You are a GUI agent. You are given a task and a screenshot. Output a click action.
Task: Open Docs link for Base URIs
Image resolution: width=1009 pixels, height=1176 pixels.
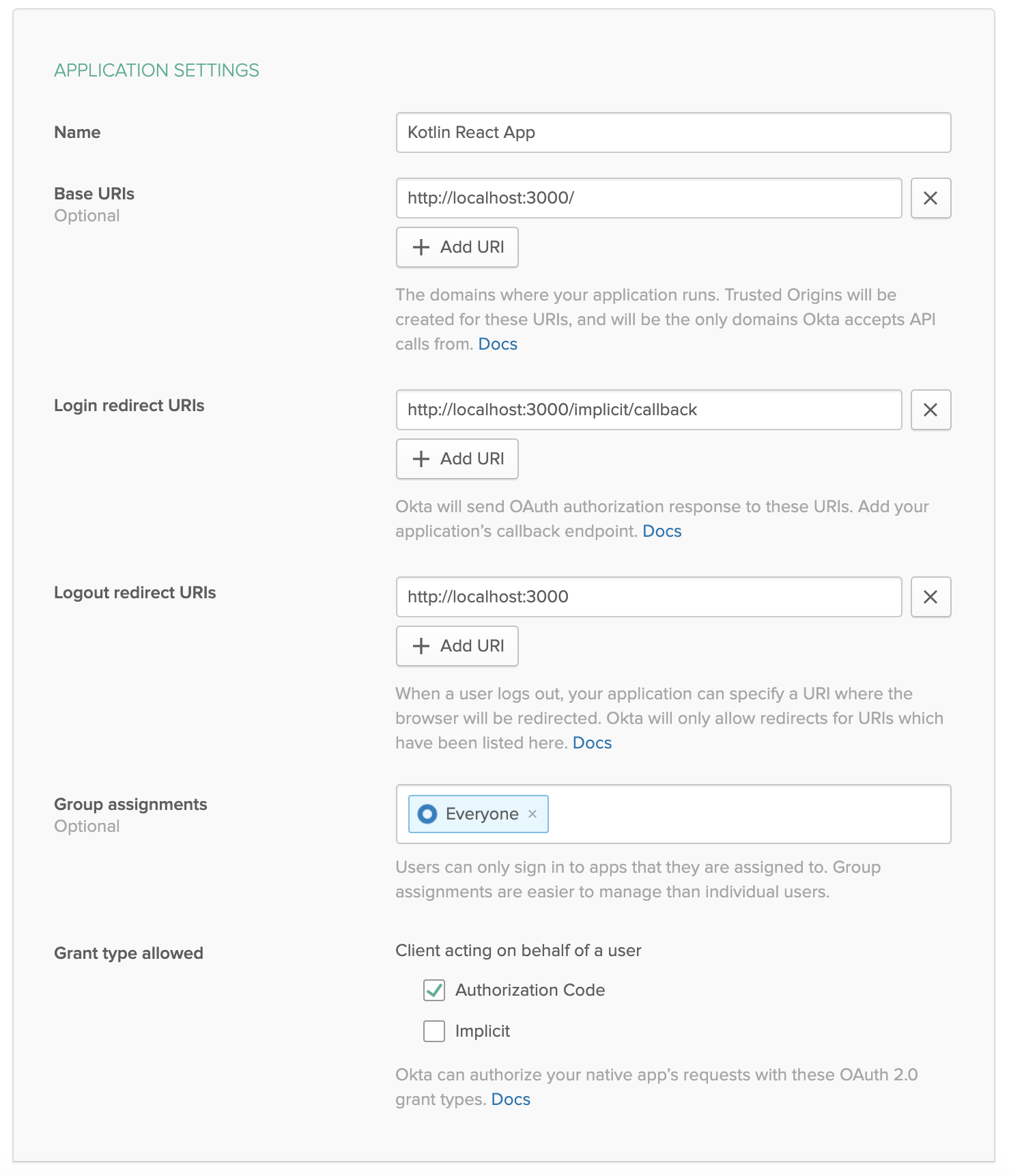point(498,344)
